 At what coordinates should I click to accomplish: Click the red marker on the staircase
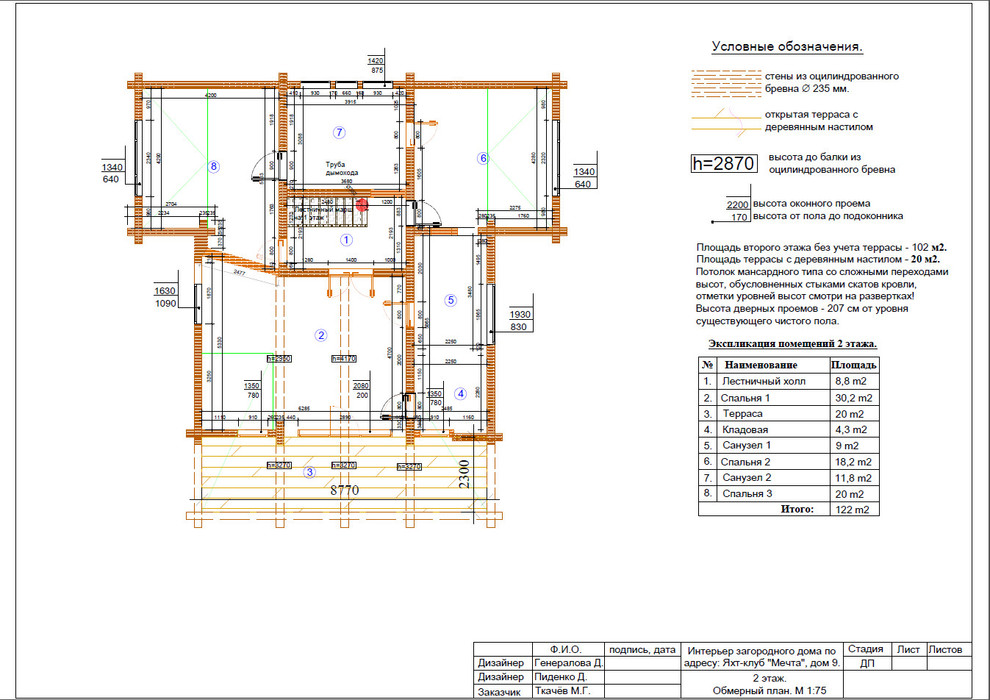363,204
